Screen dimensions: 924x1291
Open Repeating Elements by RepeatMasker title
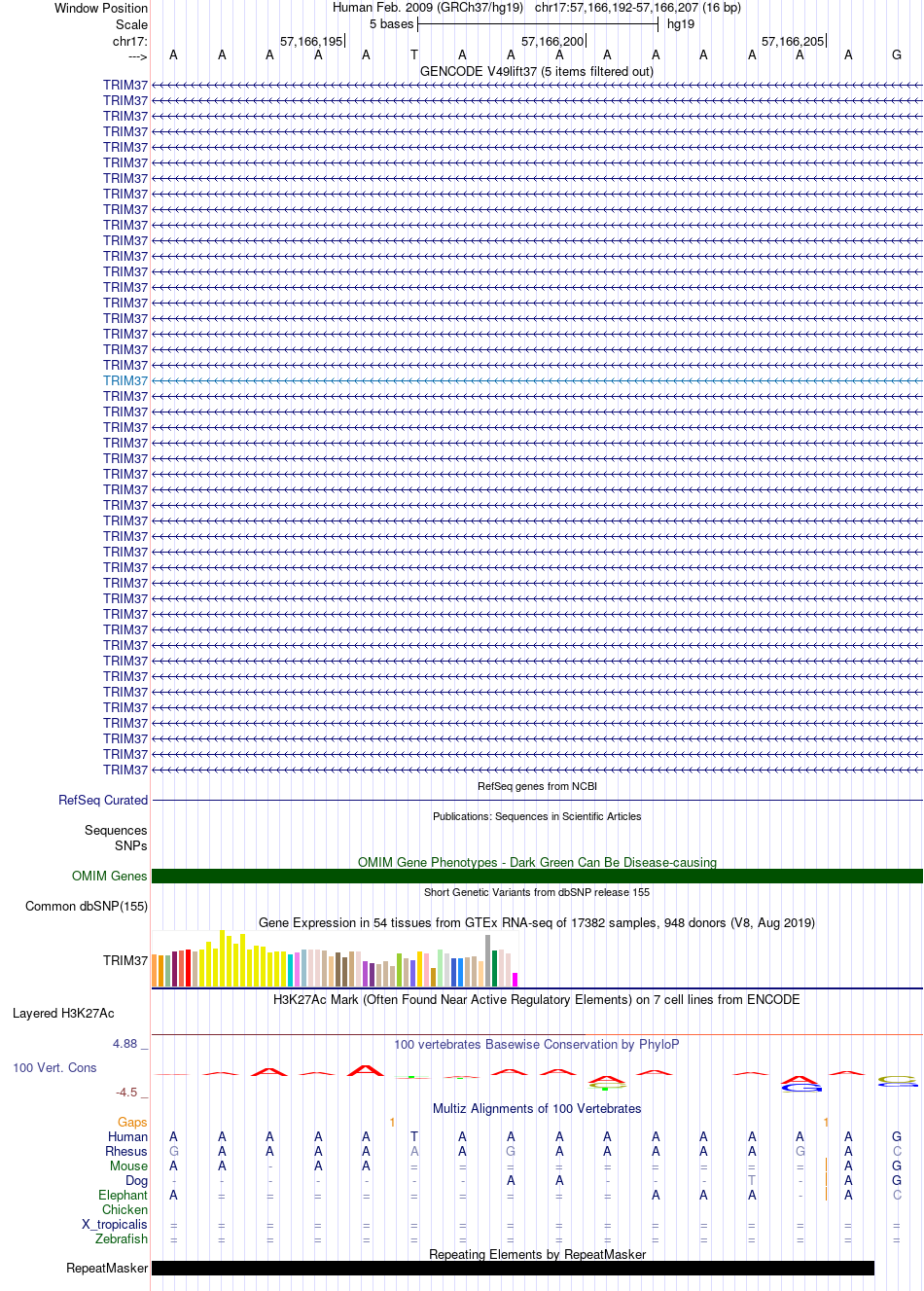537,1254
